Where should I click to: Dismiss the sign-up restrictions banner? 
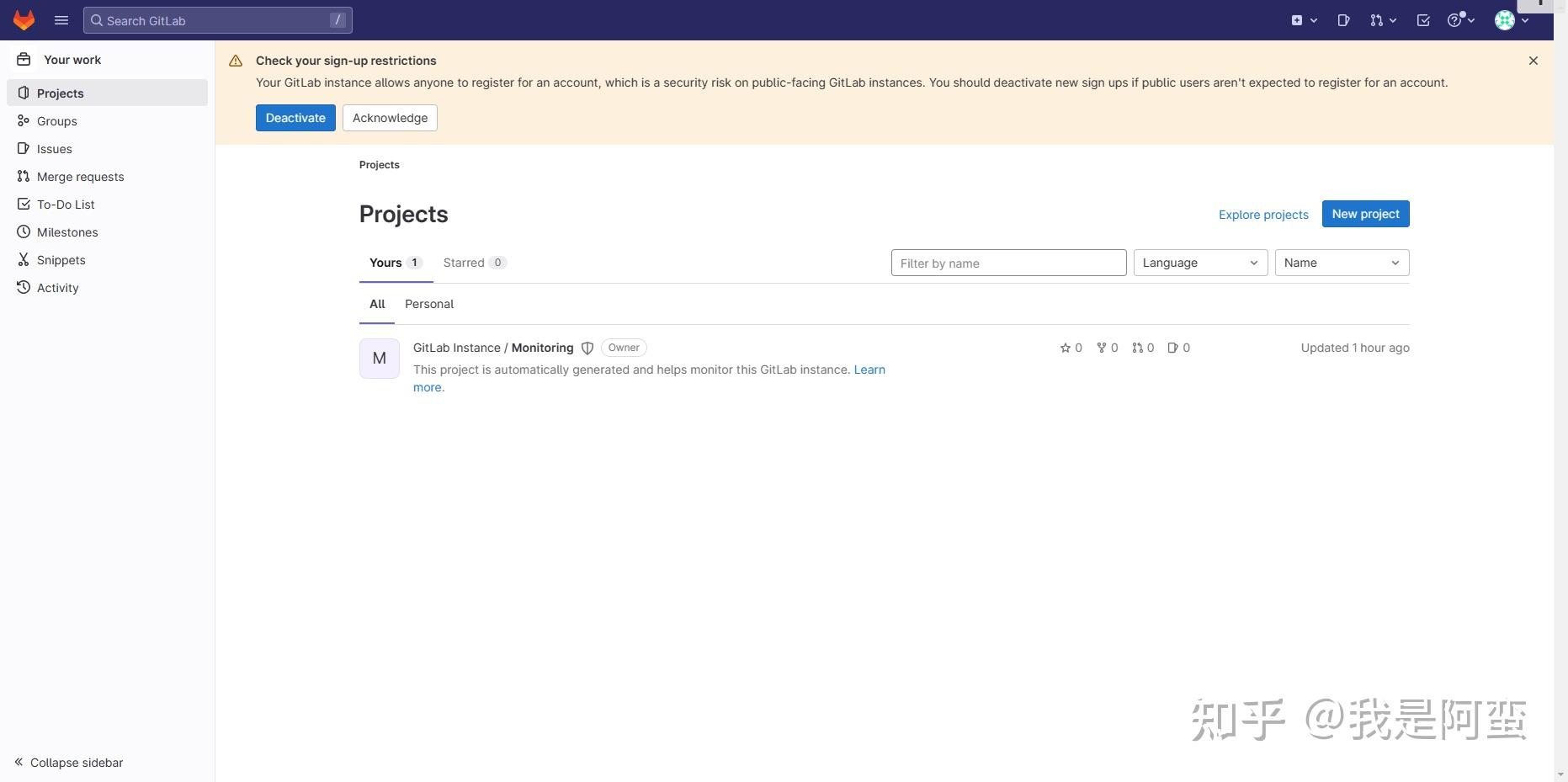click(1533, 61)
